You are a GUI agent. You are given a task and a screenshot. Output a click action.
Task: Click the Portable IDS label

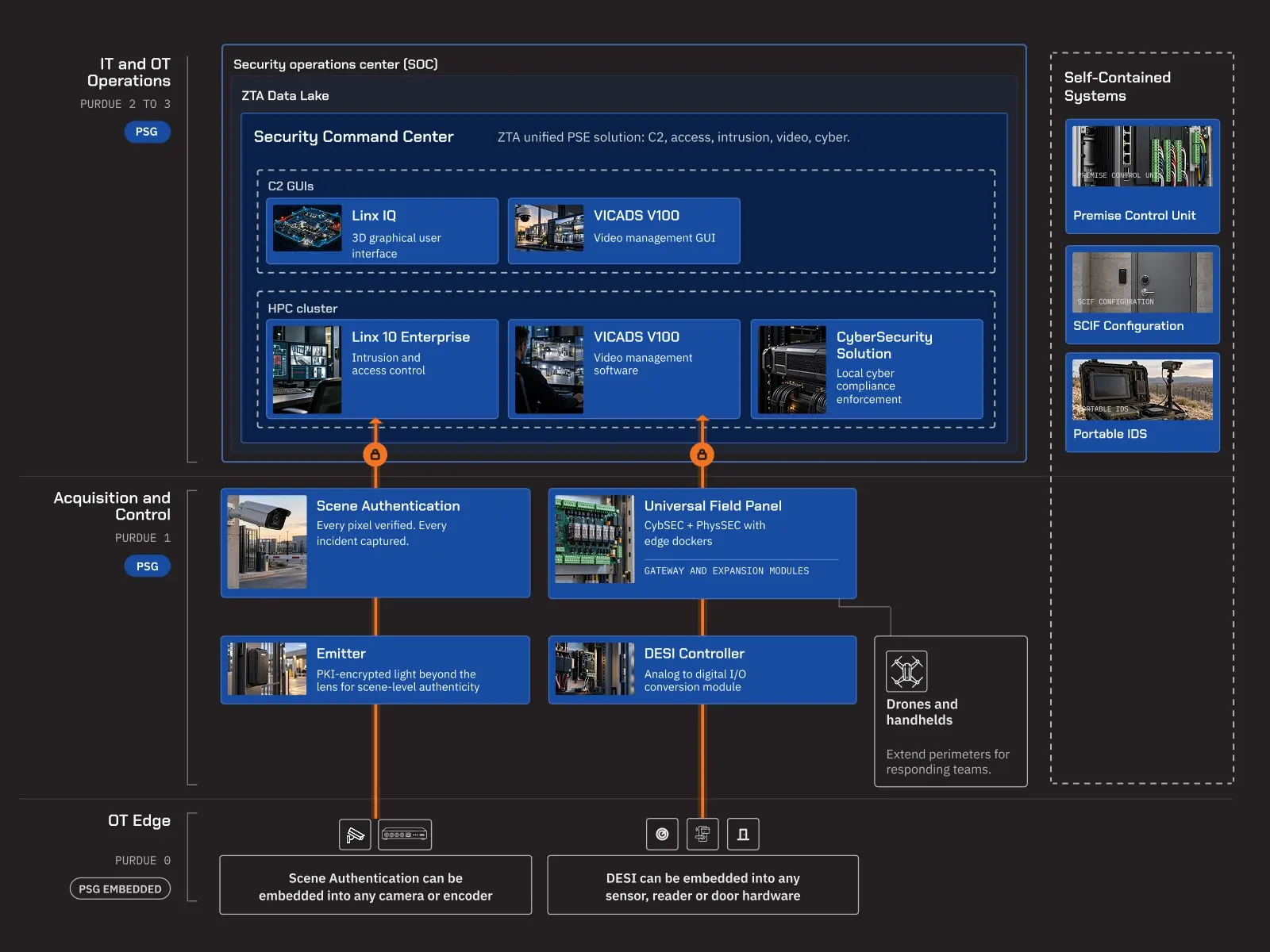click(1110, 434)
